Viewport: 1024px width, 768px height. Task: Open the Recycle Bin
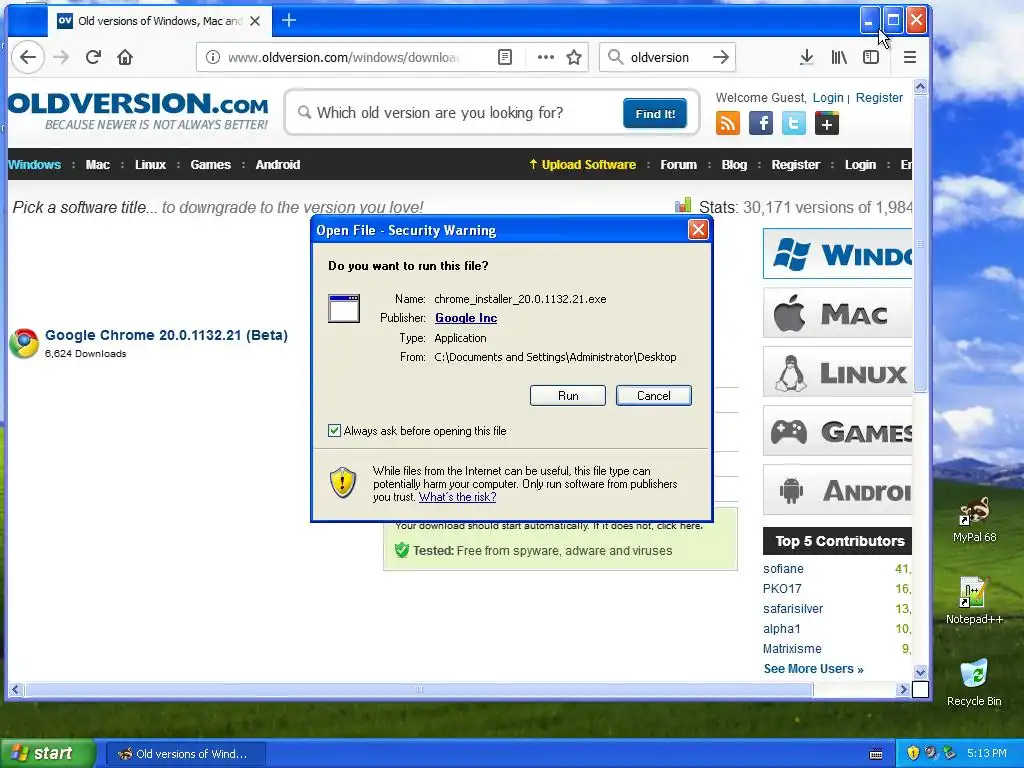coord(974,682)
